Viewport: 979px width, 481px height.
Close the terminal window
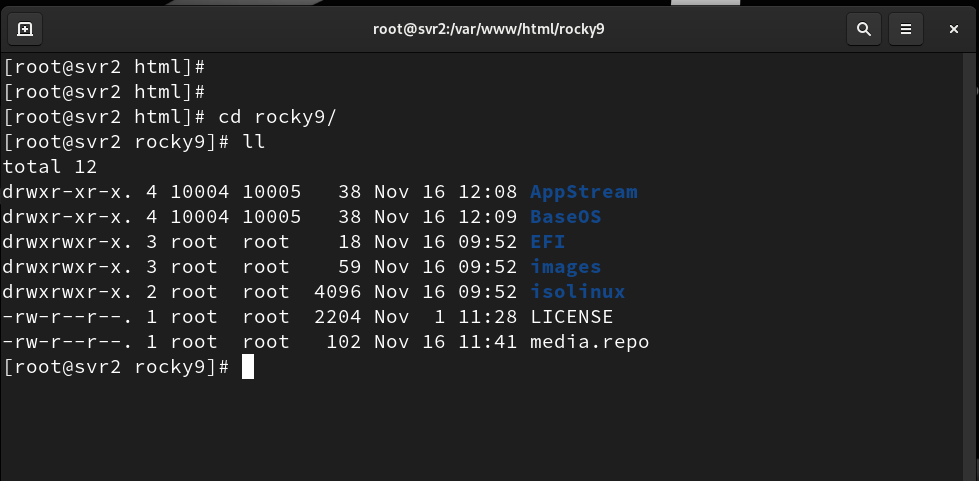[x=954, y=29]
